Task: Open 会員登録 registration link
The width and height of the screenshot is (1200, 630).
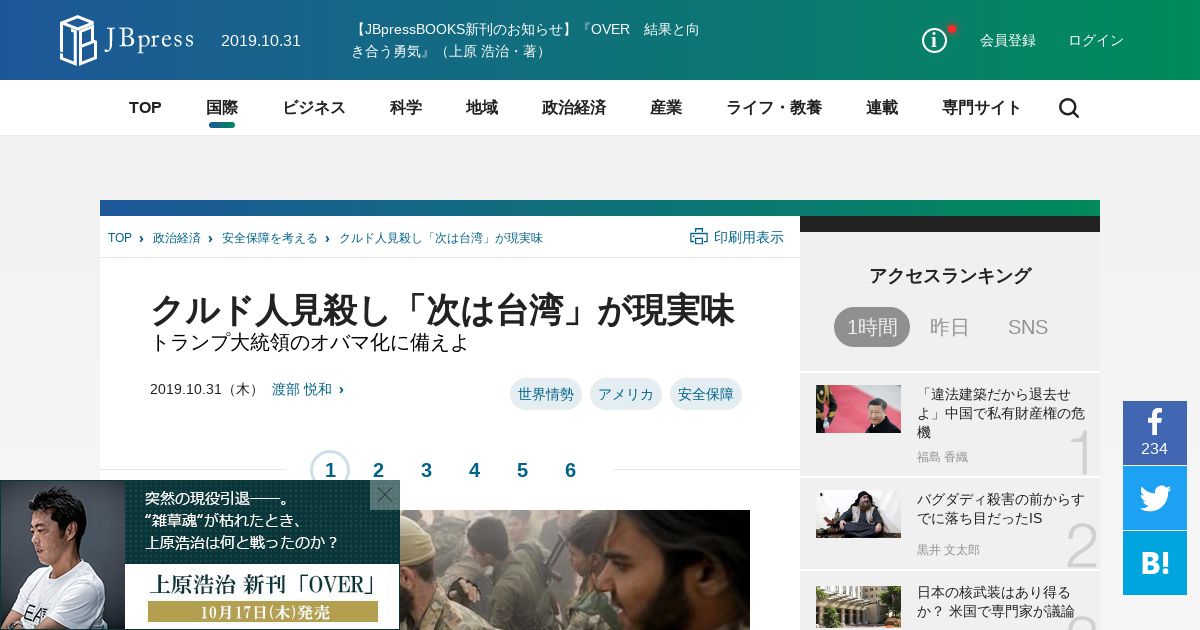Action: click(1008, 40)
